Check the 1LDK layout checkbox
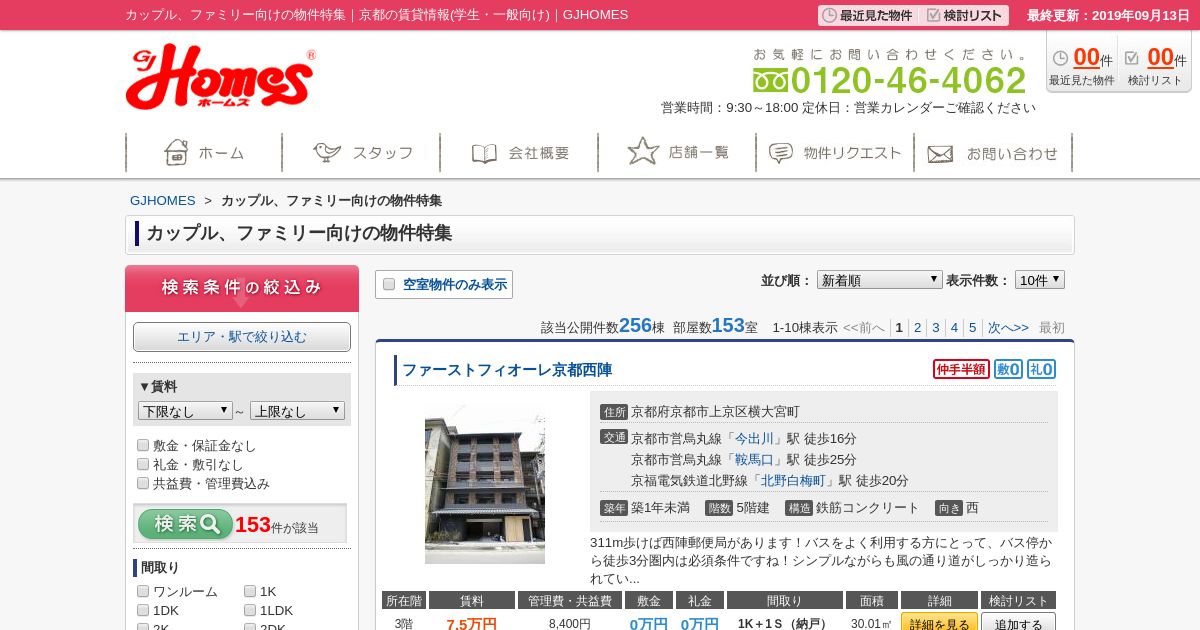This screenshot has height=630, width=1200. point(250,610)
